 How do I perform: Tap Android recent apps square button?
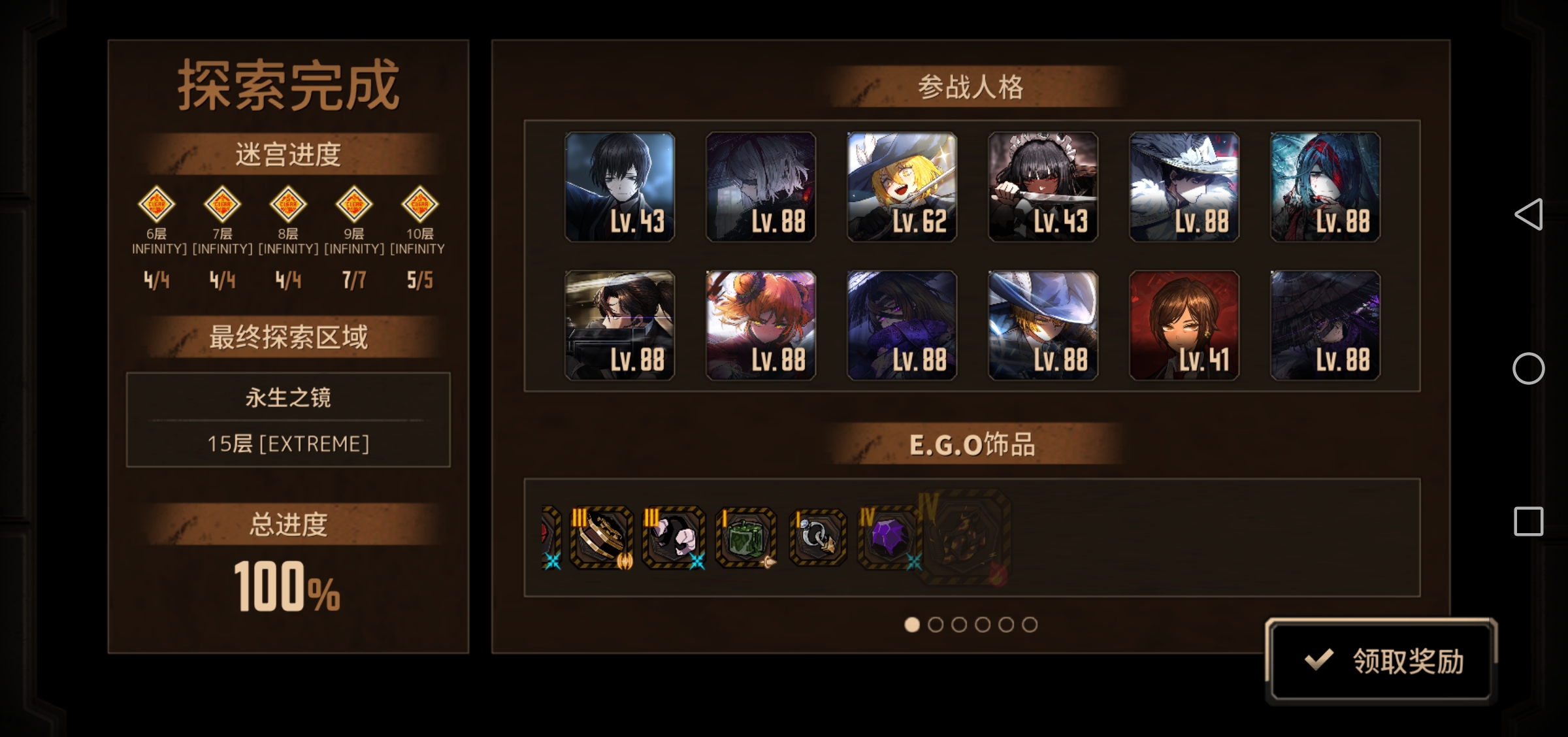point(1528,521)
